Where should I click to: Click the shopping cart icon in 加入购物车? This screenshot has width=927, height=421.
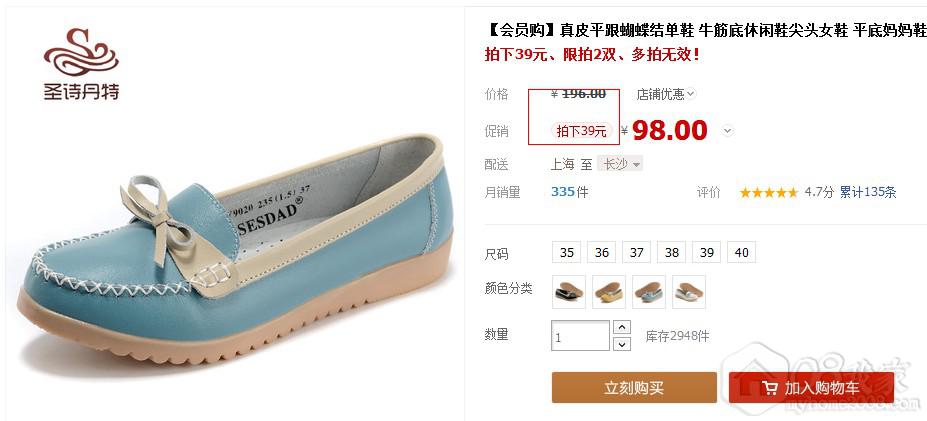(769, 388)
